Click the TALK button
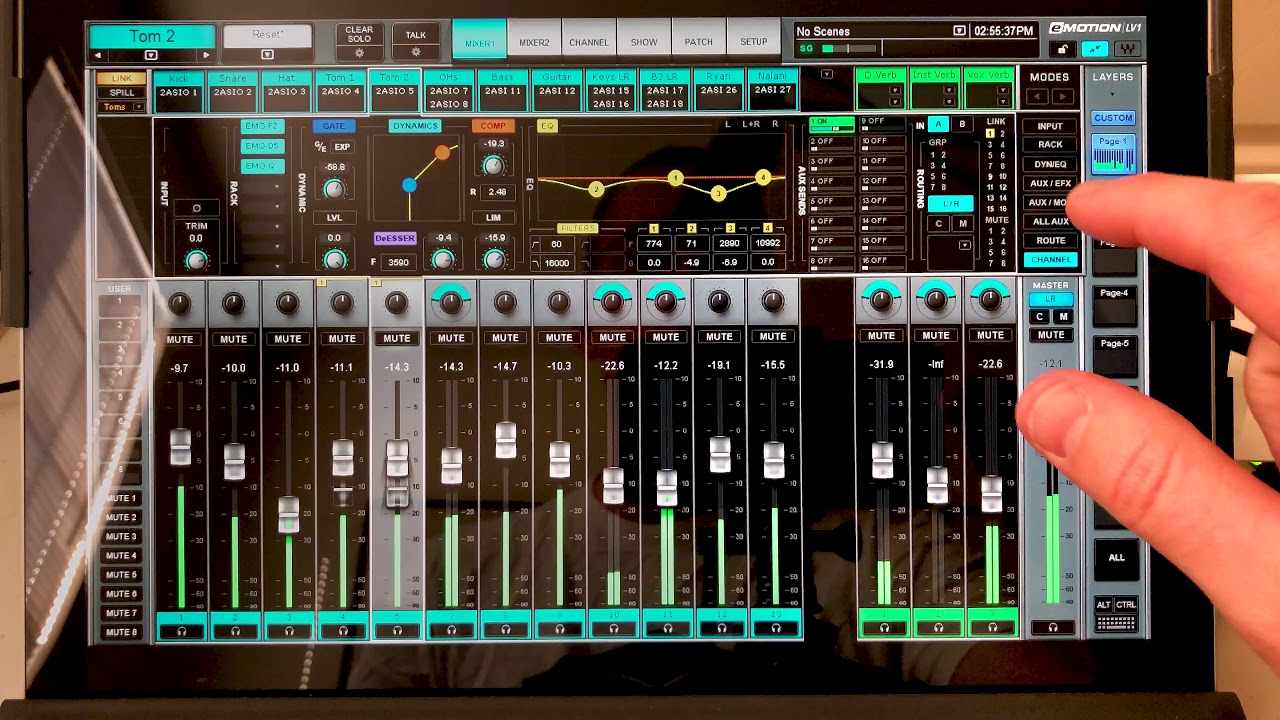 pos(416,35)
